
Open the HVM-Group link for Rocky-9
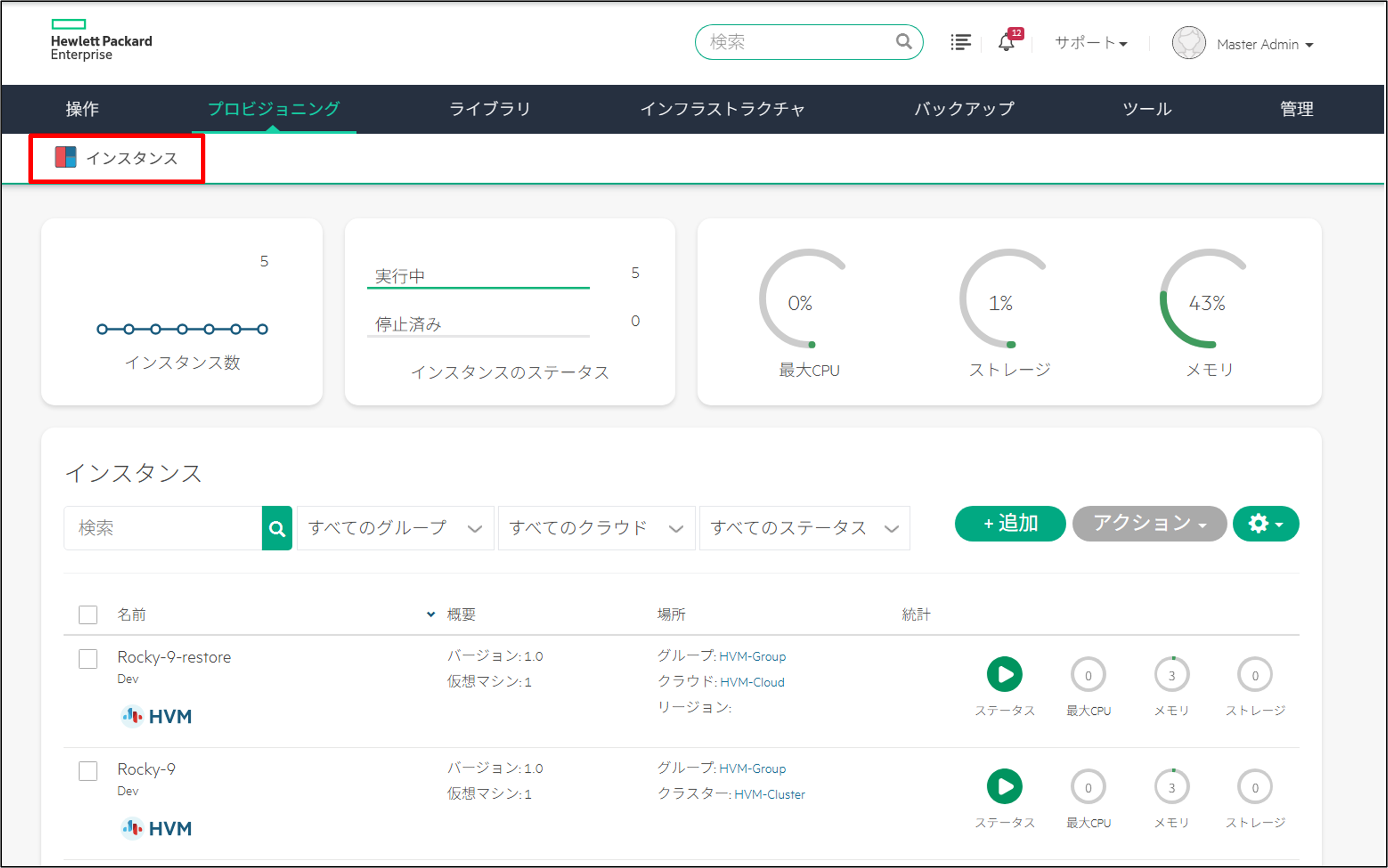tap(753, 768)
